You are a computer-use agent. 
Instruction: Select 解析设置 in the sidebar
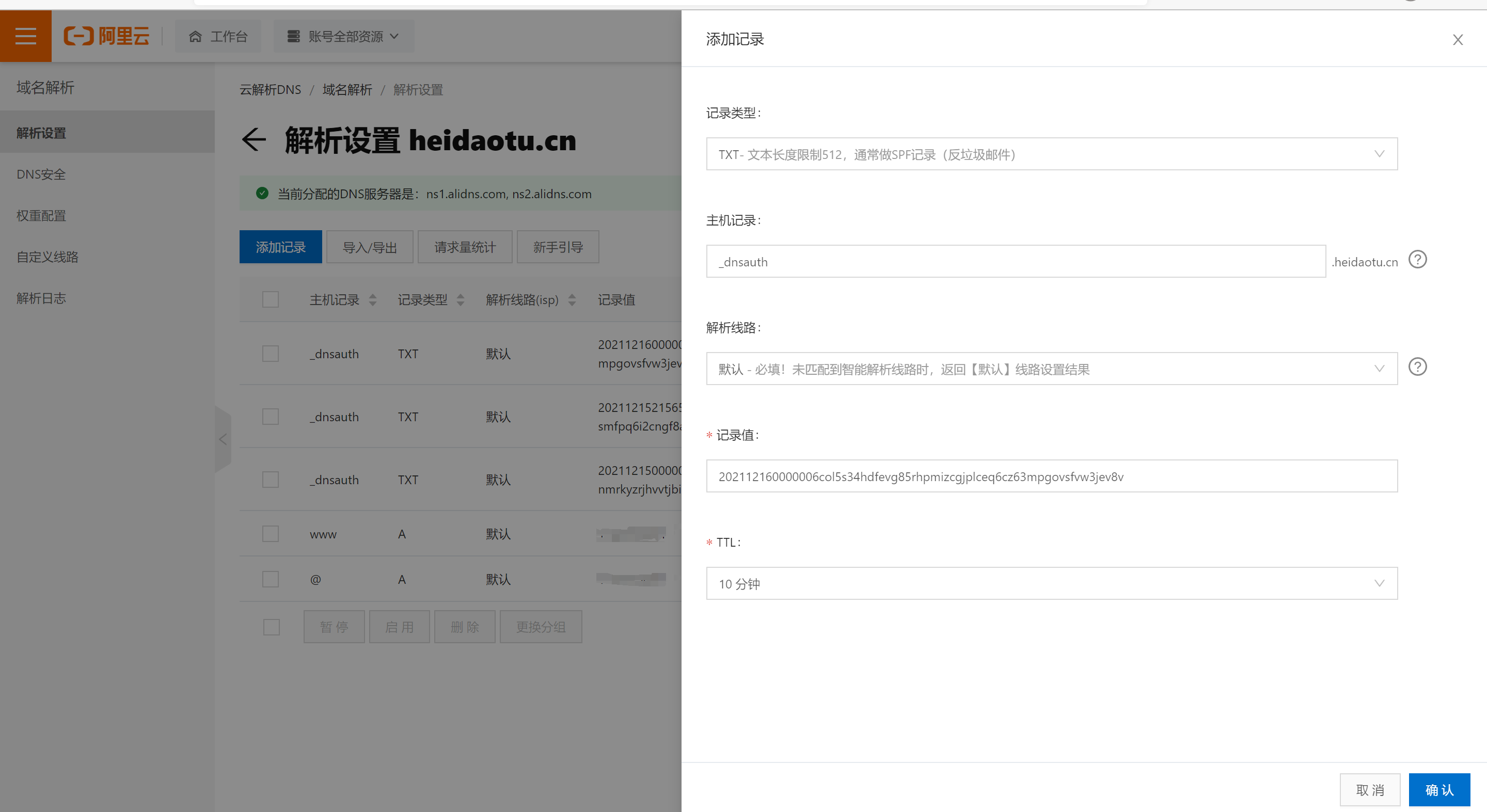tap(107, 132)
